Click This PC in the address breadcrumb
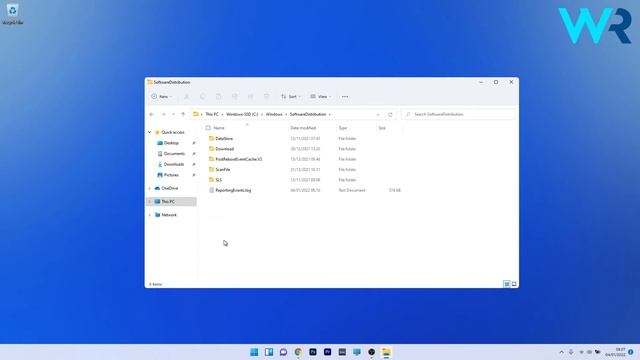The height and width of the screenshot is (360, 640). pyautogui.click(x=212, y=114)
